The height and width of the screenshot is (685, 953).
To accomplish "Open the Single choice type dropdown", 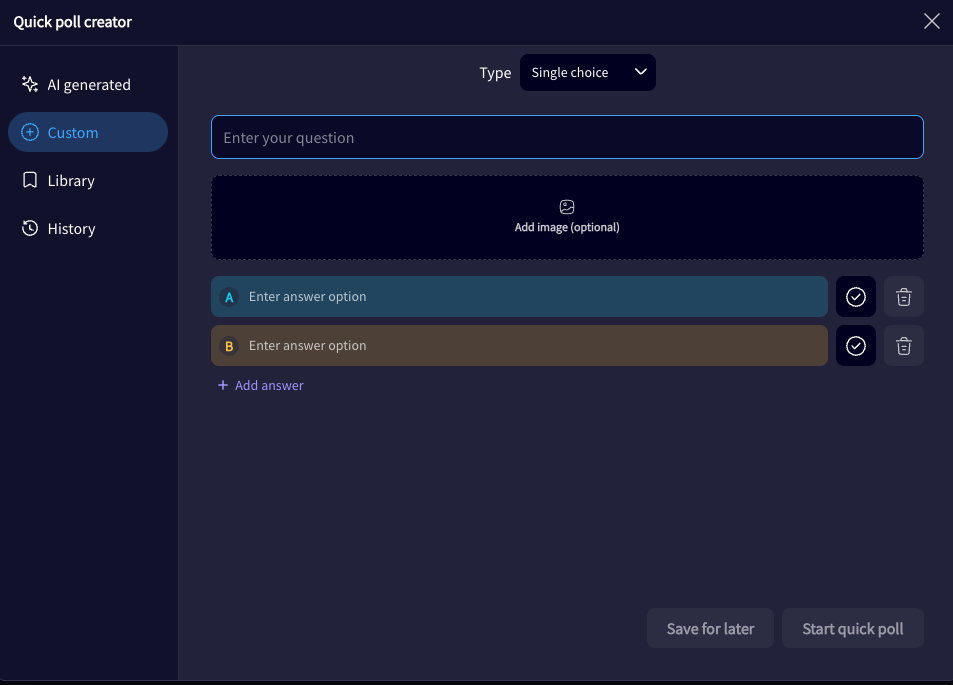I will pos(587,73).
